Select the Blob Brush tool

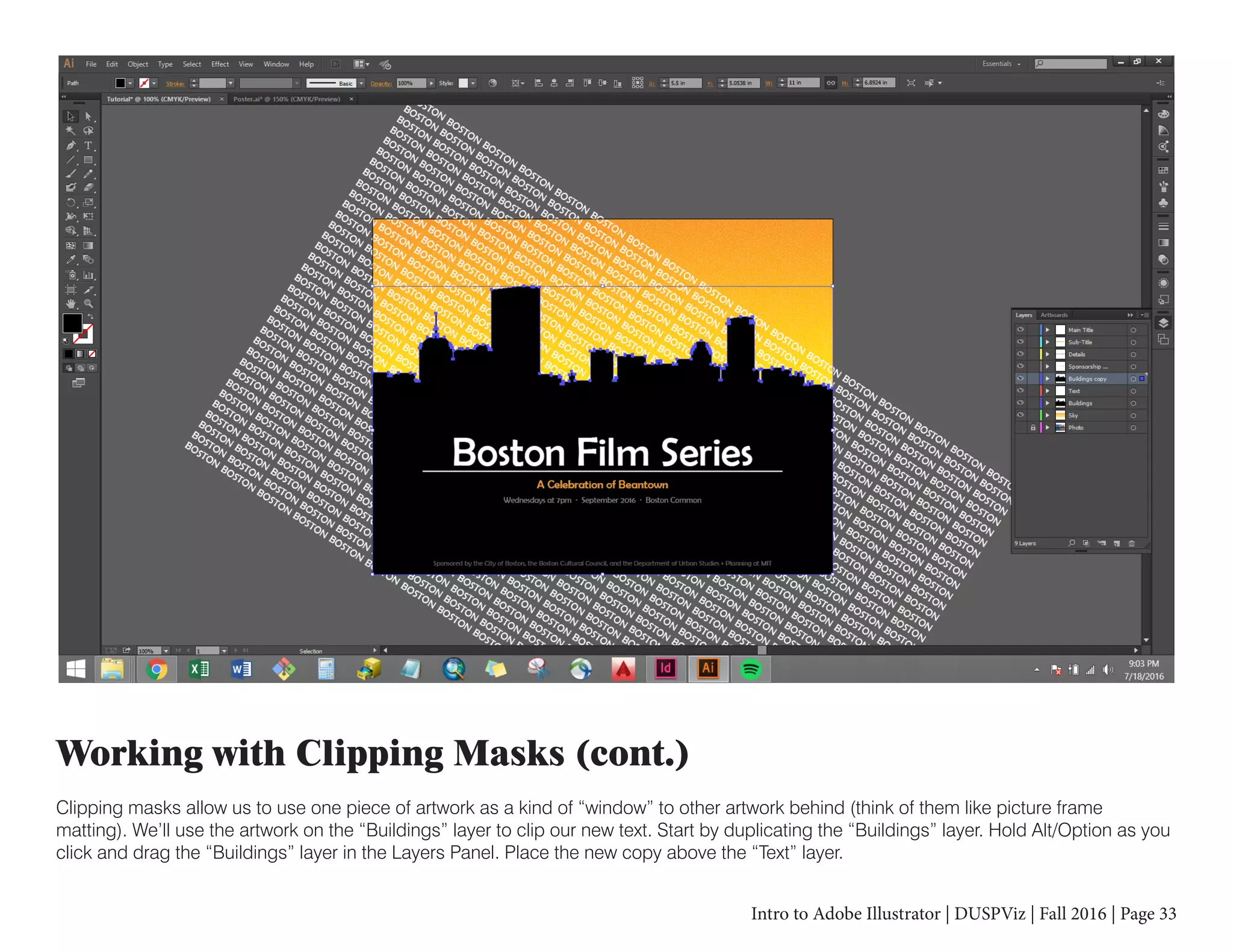(70, 188)
